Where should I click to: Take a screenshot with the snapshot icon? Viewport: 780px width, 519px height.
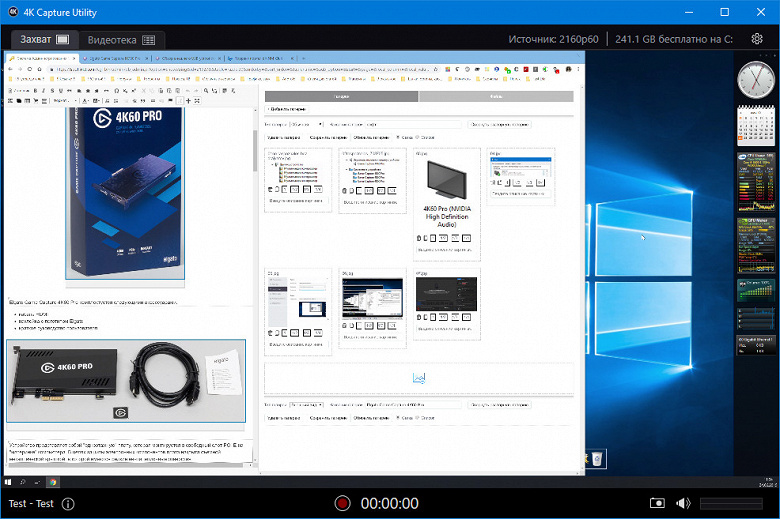point(657,503)
